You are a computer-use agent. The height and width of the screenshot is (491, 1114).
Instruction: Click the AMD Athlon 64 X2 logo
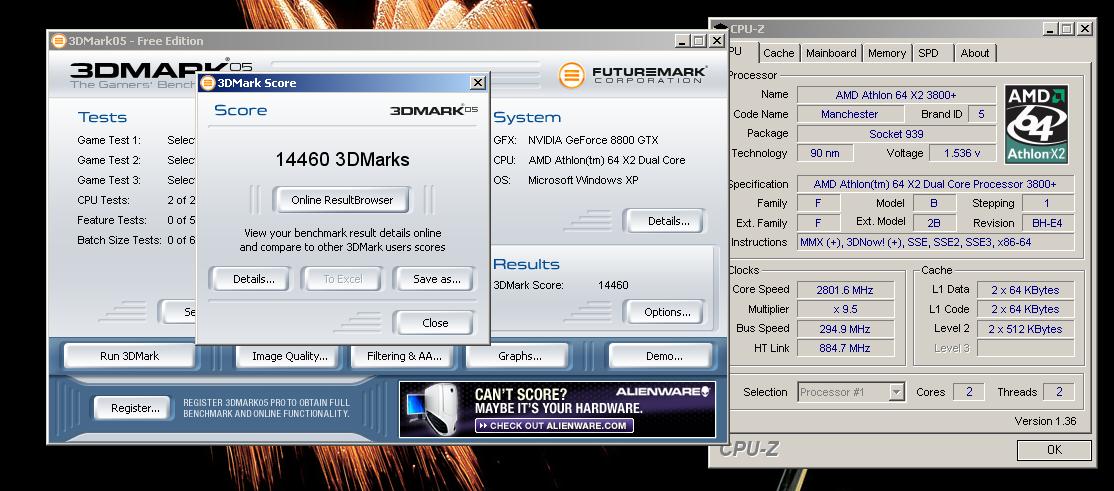click(1037, 124)
